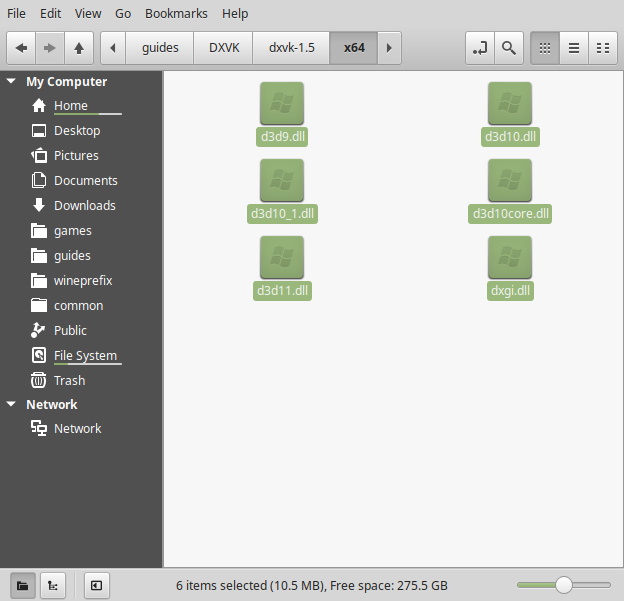This screenshot has width=624, height=601.
Task: Show places in the sidebar
Action: [23, 585]
